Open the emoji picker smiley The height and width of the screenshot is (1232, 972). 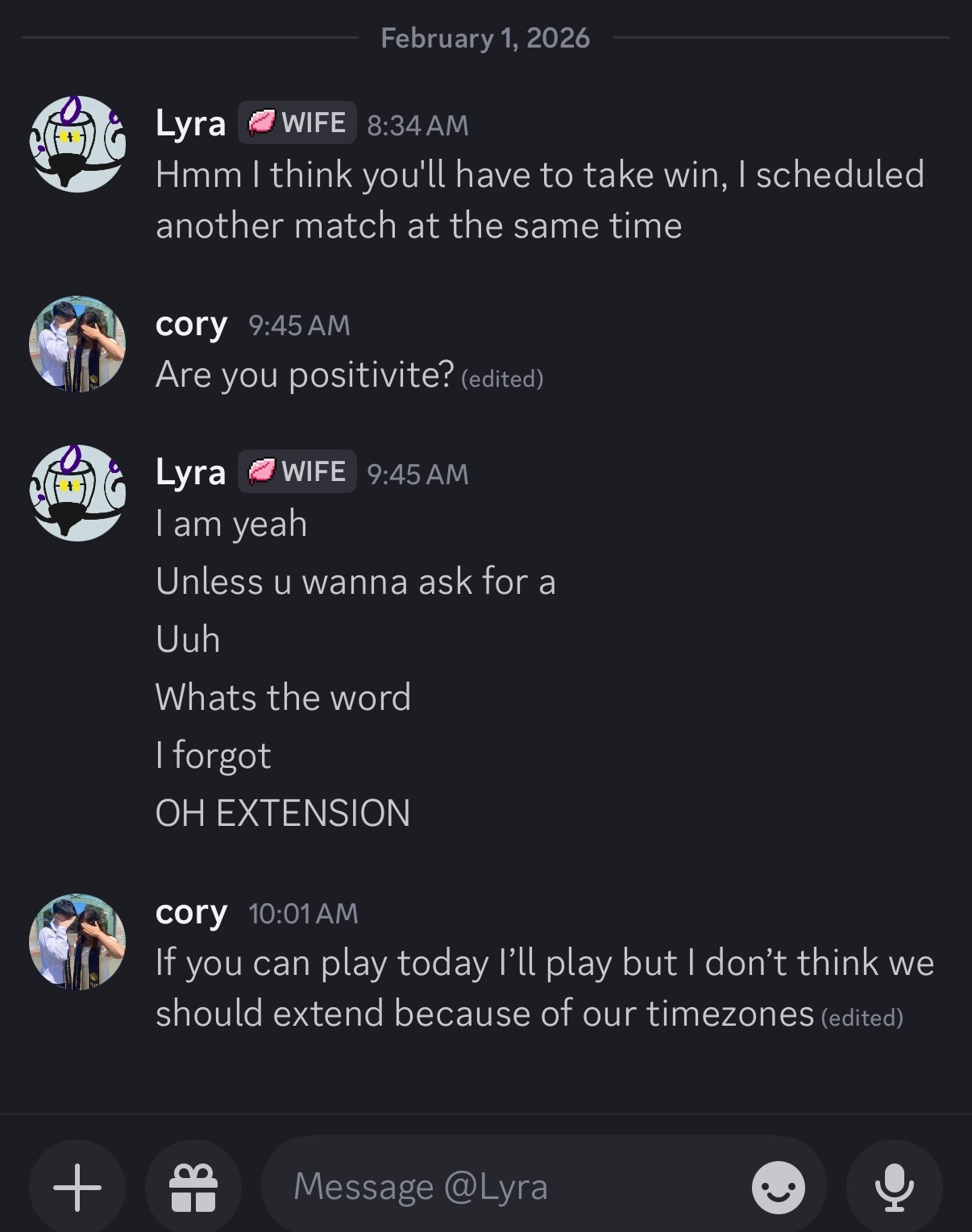(x=778, y=1187)
